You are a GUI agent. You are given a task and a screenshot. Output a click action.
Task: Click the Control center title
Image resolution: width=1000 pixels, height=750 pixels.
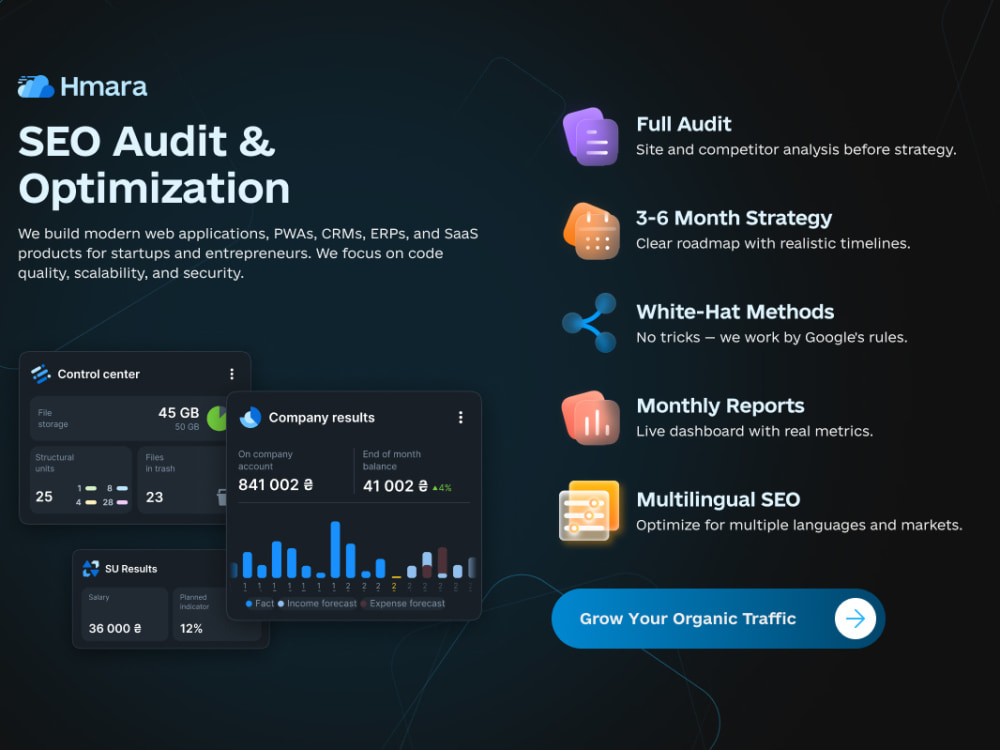(x=99, y=374)
